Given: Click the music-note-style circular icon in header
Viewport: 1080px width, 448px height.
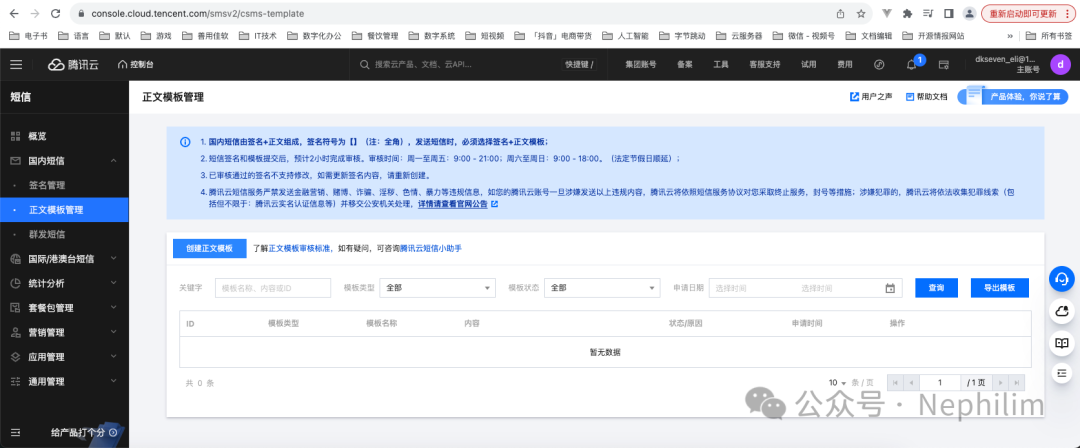Looking at the screenshot, I should pyautogui.click(x=879, y=65).
